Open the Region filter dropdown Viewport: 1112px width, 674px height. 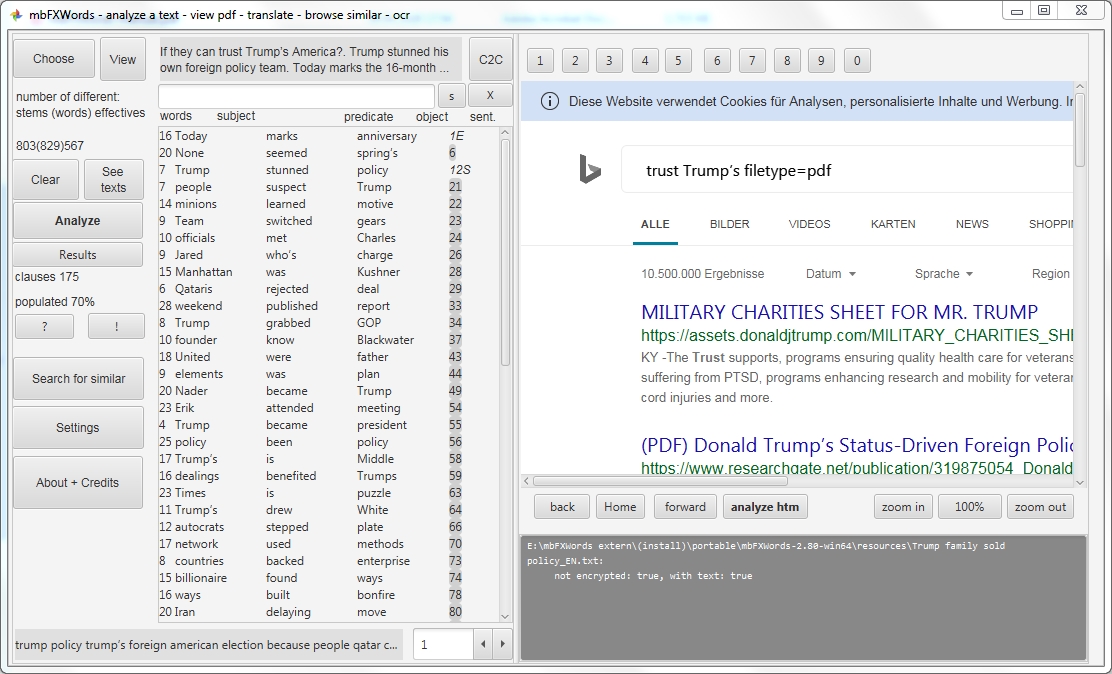tap(1051, 274)
